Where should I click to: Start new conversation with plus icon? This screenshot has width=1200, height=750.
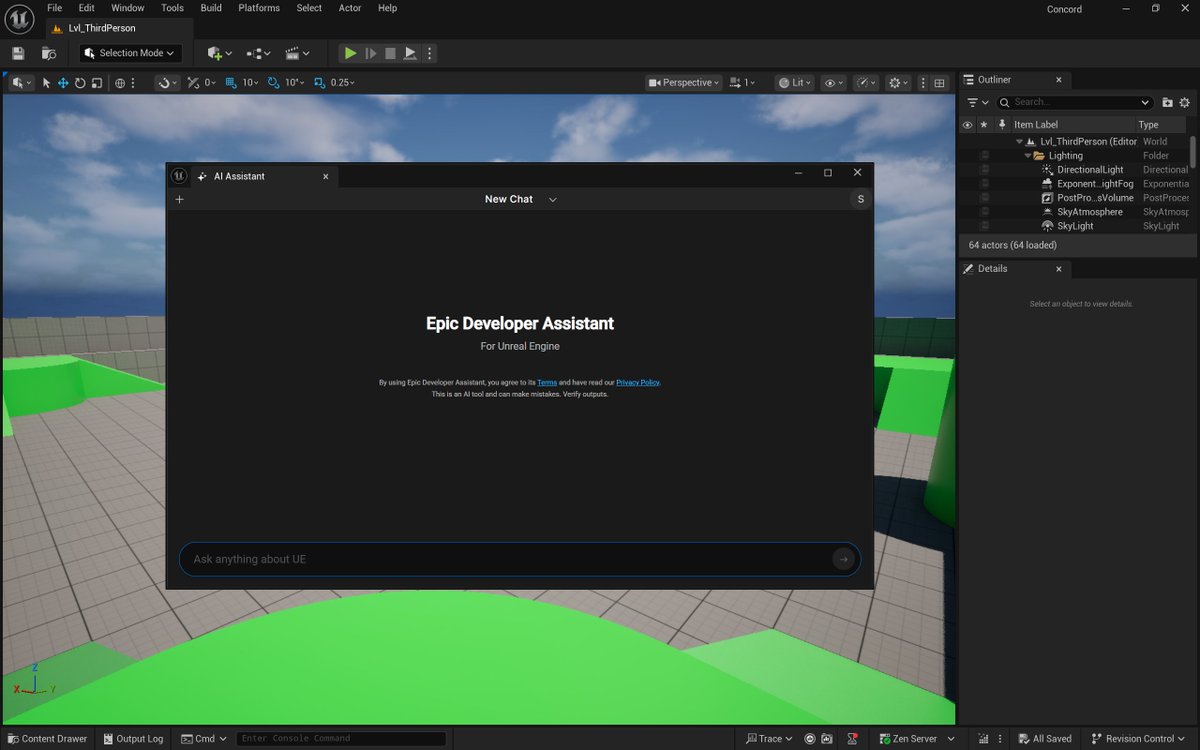click(180, 199)
